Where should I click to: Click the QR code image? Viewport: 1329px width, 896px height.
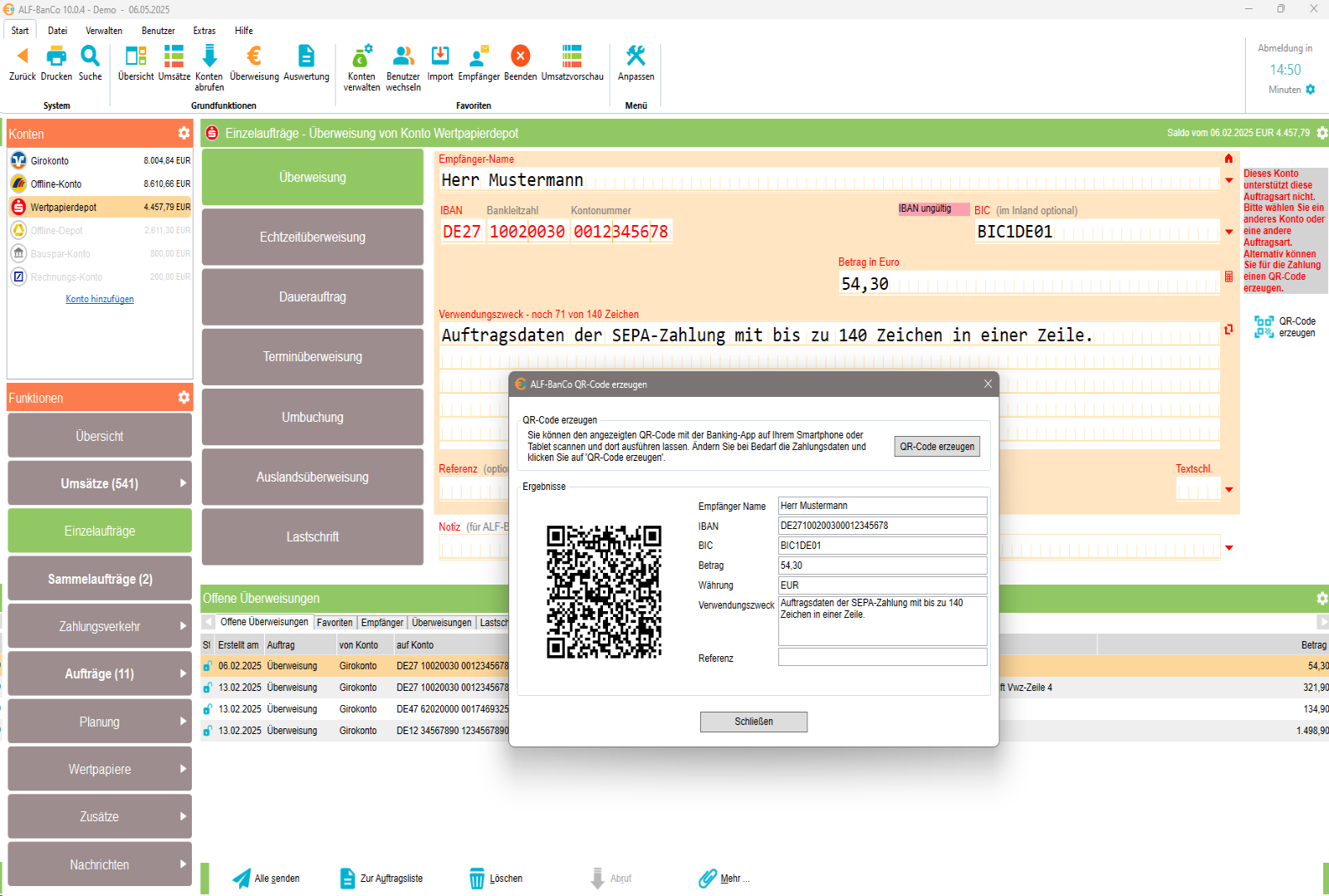tap(604, 591)
